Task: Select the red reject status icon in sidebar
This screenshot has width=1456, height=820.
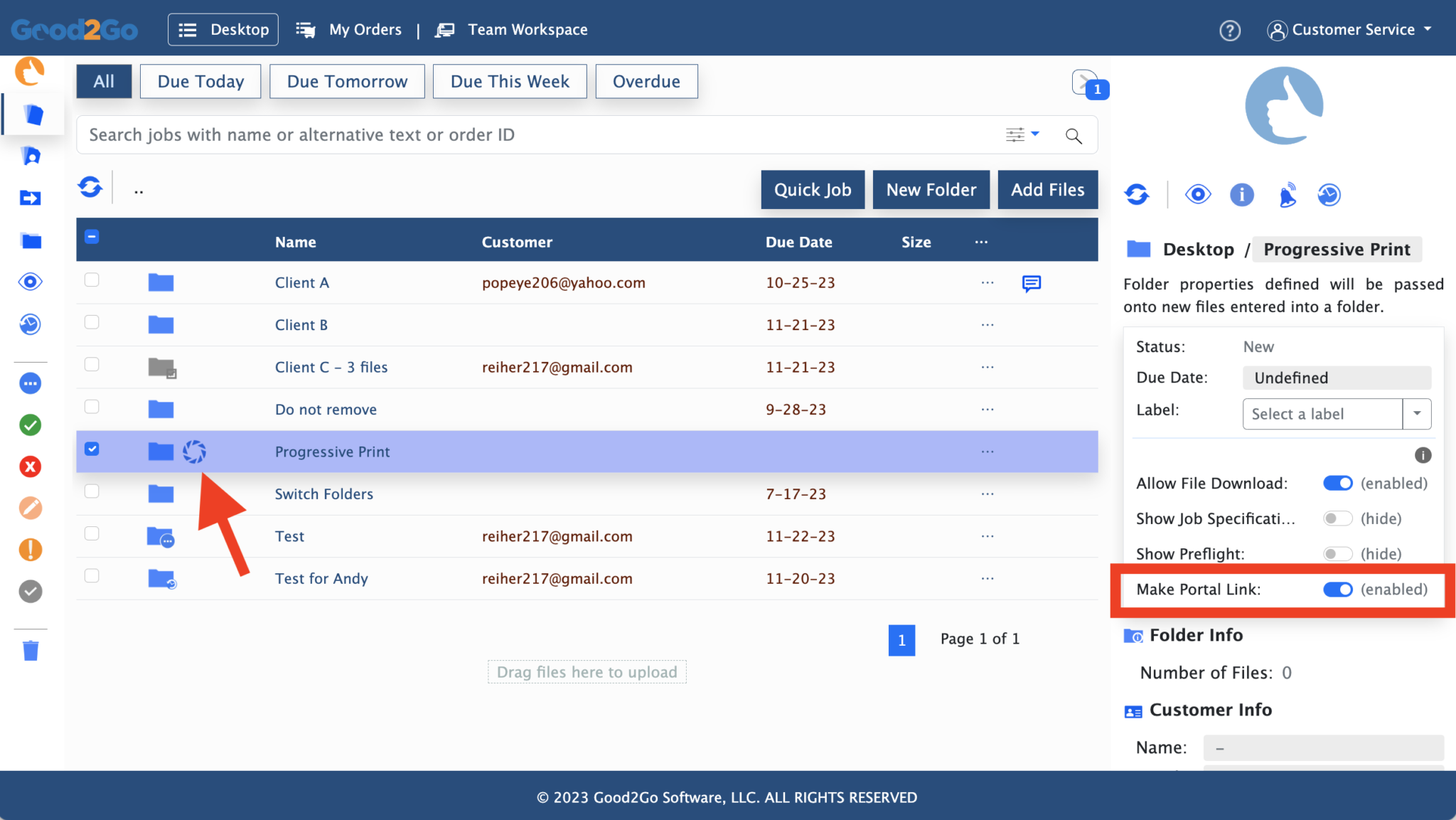Action: (x=30, y=467)
